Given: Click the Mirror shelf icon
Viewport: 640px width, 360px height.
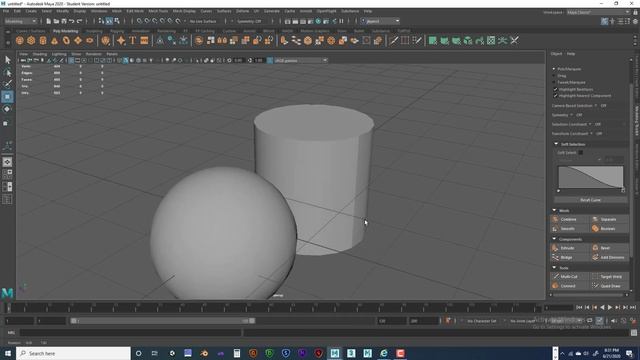Looking at the screenshot, I should [222, 40].
